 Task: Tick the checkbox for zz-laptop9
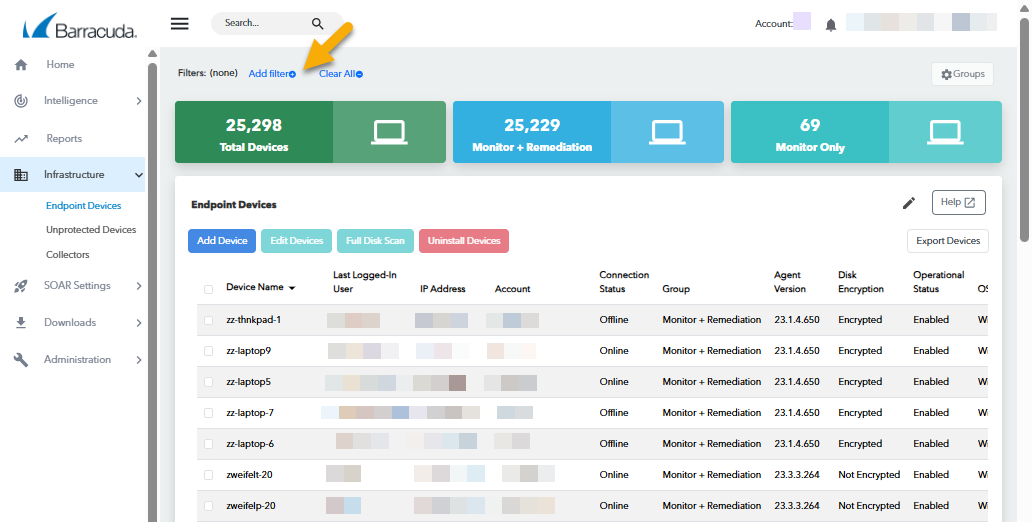click(208, 351)
